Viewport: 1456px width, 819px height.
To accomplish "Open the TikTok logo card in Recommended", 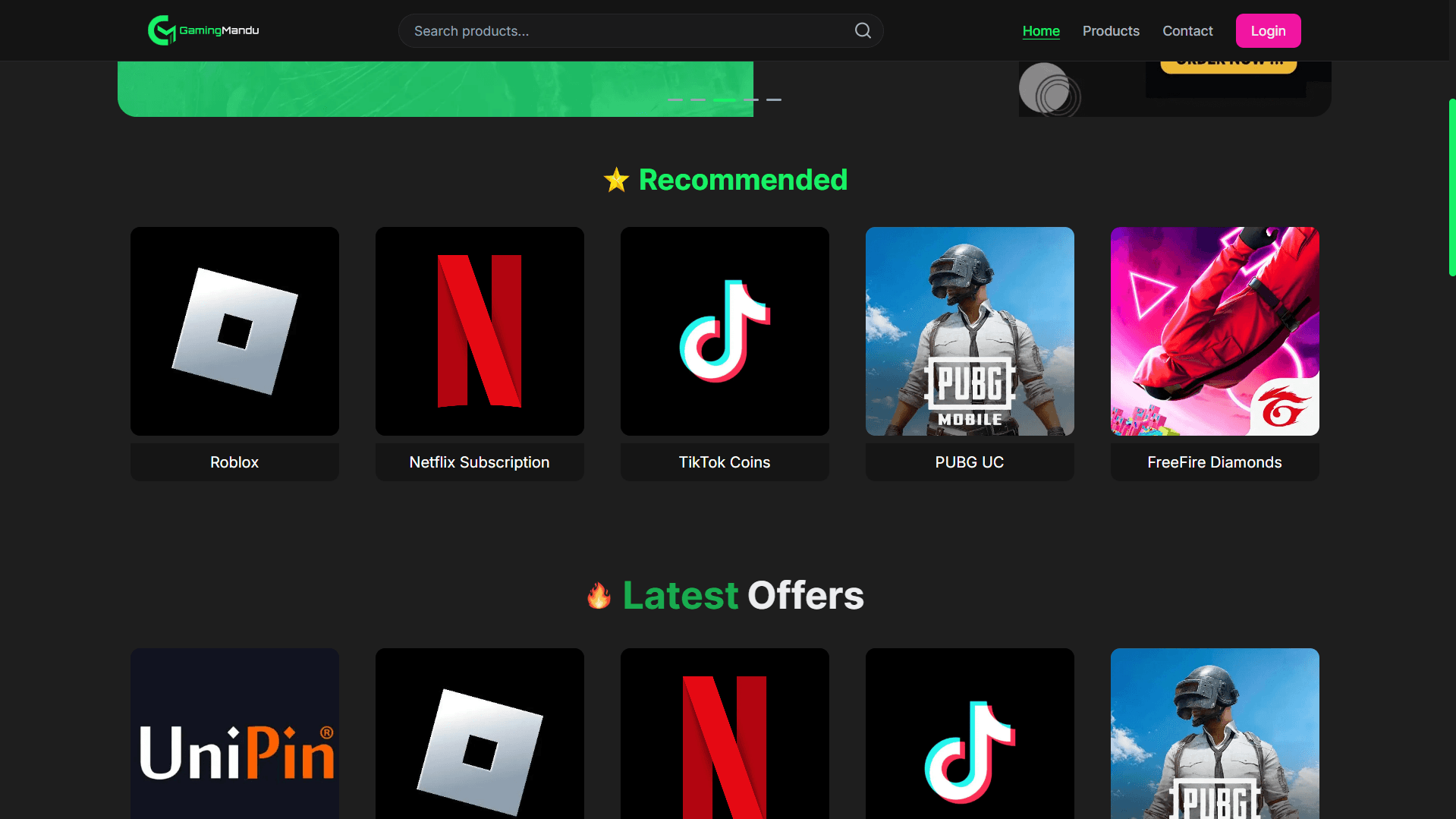I will [725, 331].
